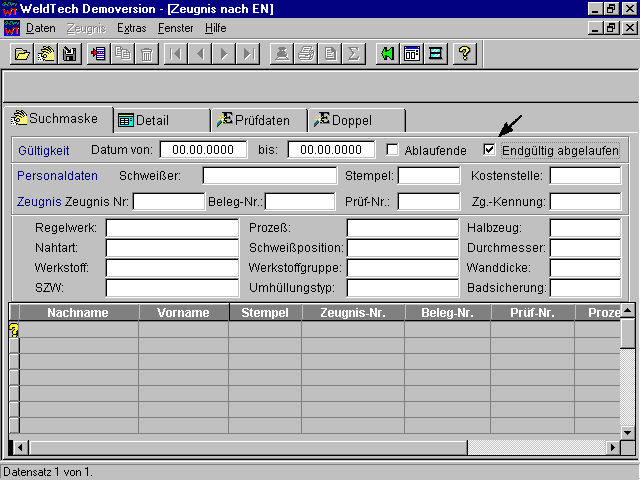The height and width of the screenshot is (480, 640).
Task: Click the question mark help icon
Action: coord(464,54)
